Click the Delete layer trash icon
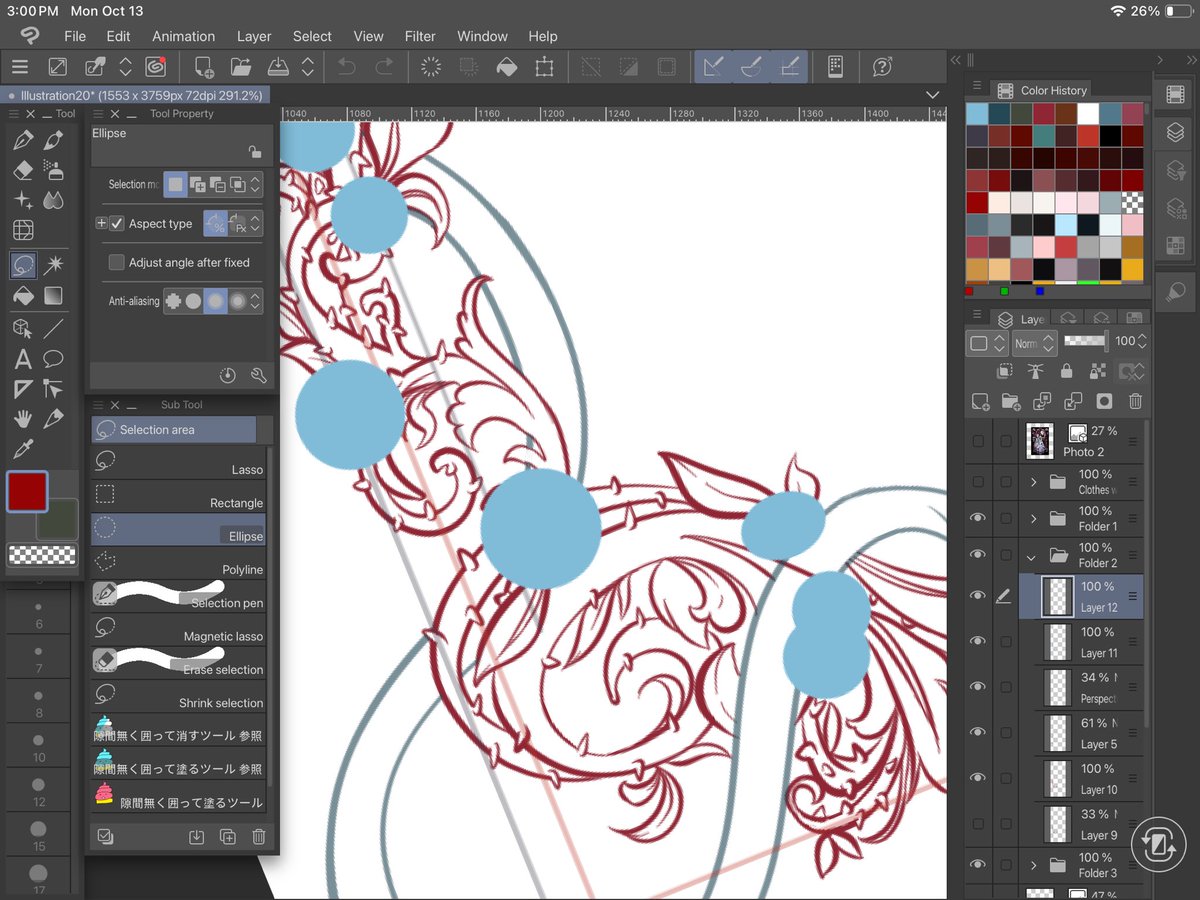The height and width of the screenshot is (900, 1200). click(1135, 401)
